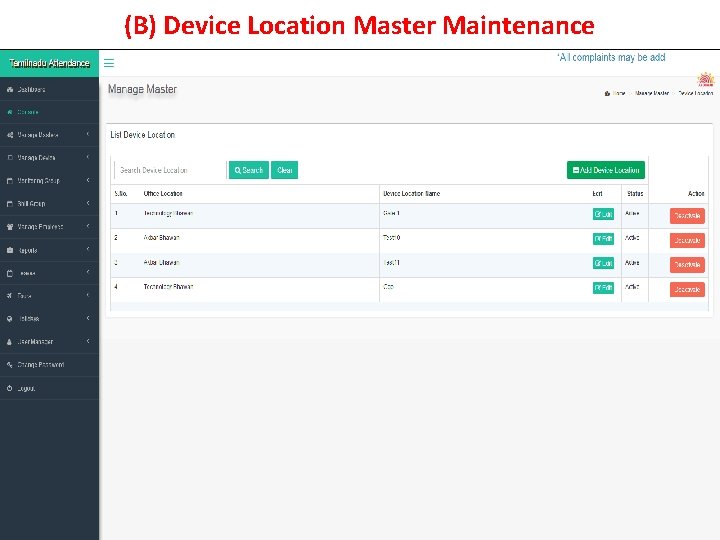This screenshot has height=540, width=720.
Task: Expand the Manage Masters chevron
Action: [88, 134]
